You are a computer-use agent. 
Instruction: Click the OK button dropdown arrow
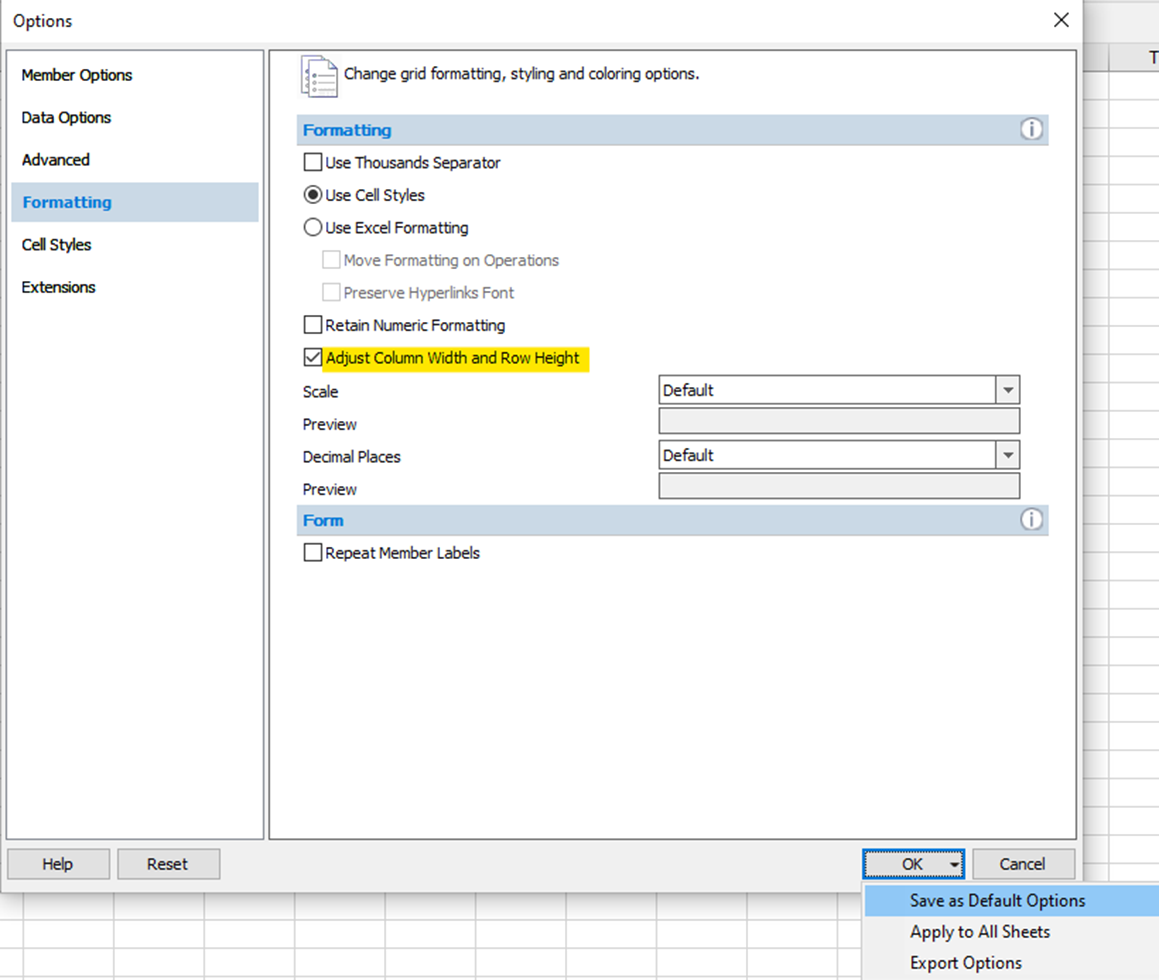point(955,865)
